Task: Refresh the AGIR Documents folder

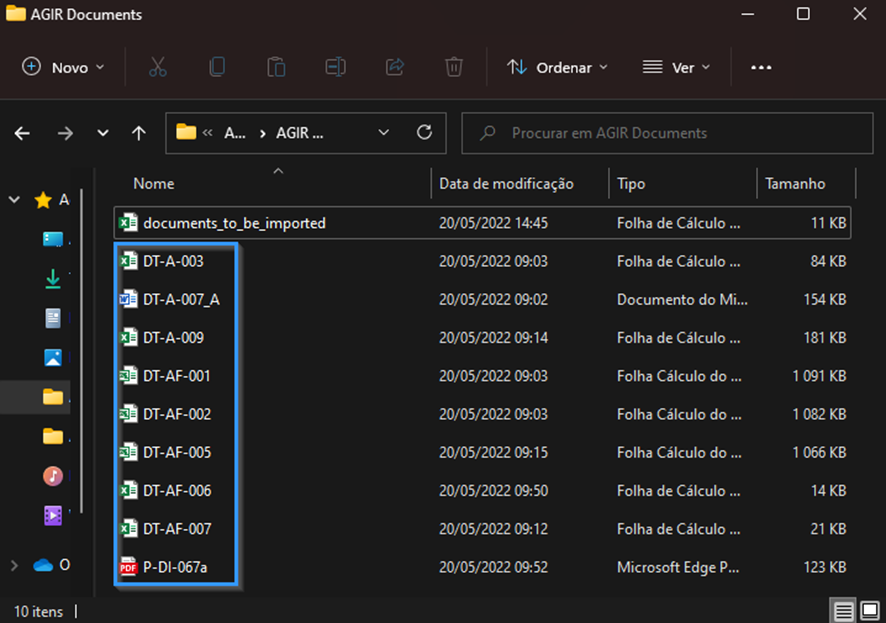Action: click(x=424, y=133)
